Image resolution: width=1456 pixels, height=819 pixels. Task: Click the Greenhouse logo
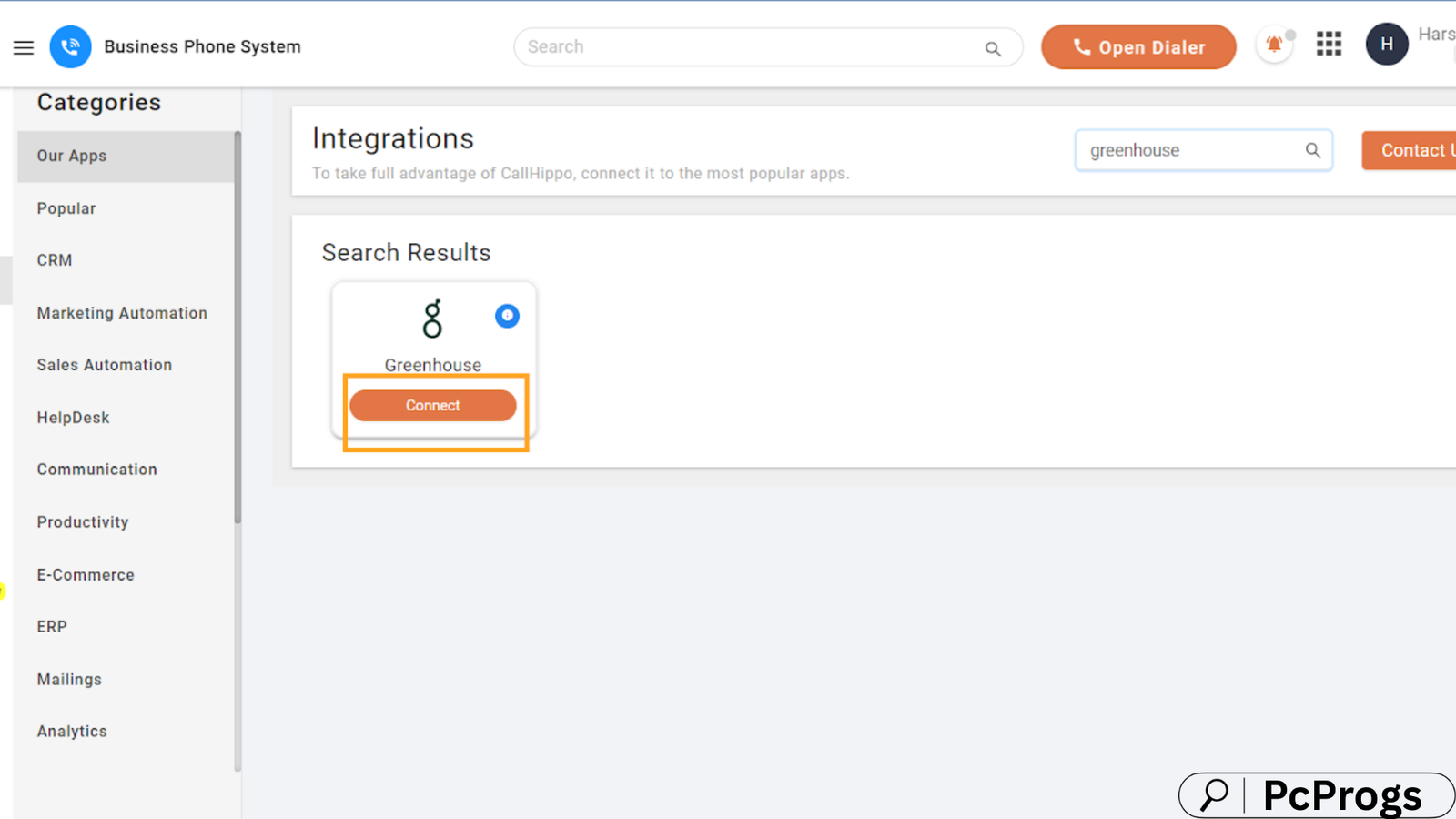click(432, 319)
